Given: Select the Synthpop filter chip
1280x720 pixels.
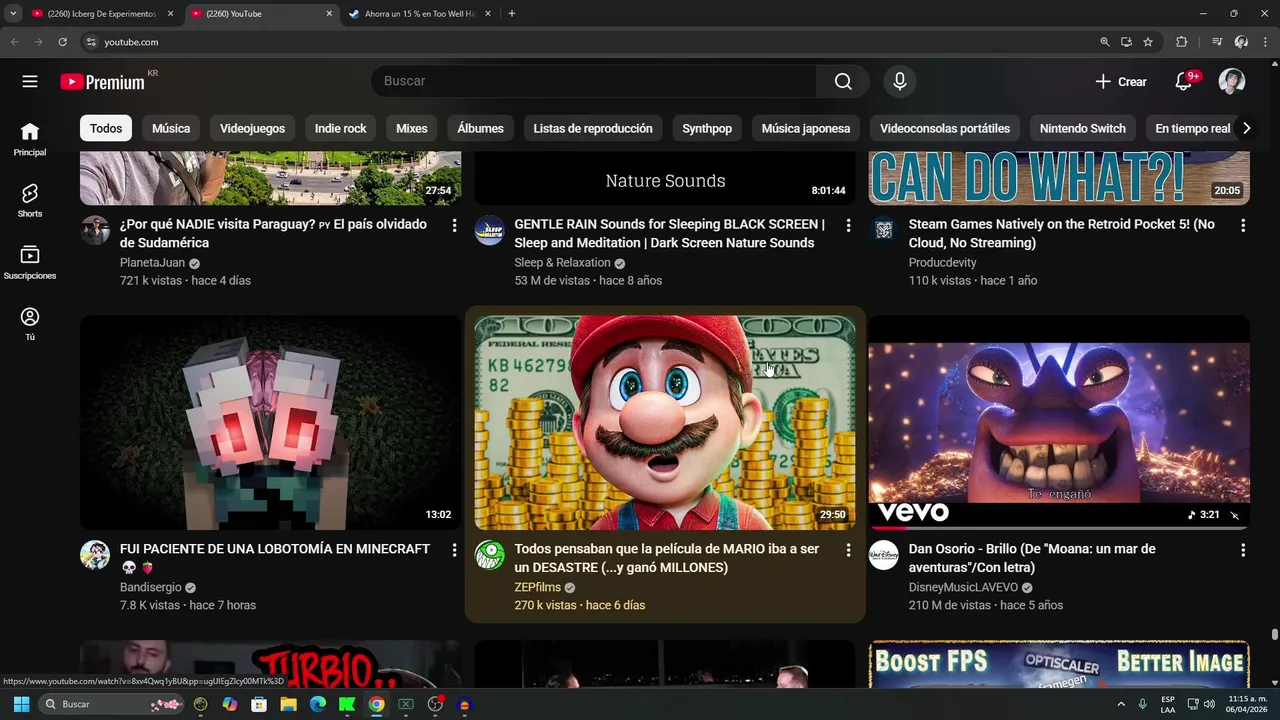Looking at the screenshot, I should [x=707, y=128].
